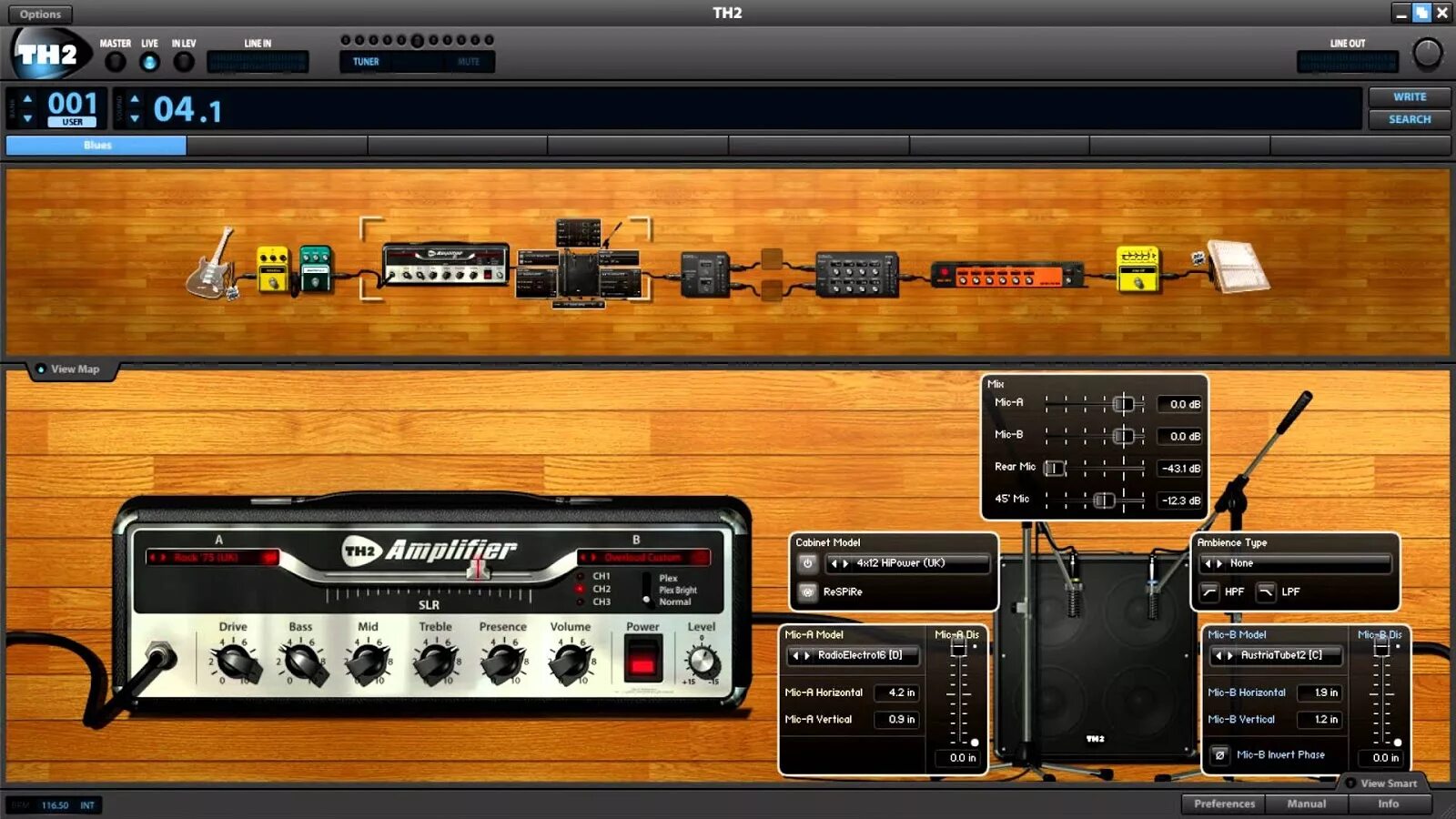Click the bank up arrow next to 001
This screenshot has height=819, width=1456.
(x=27, y=98)
